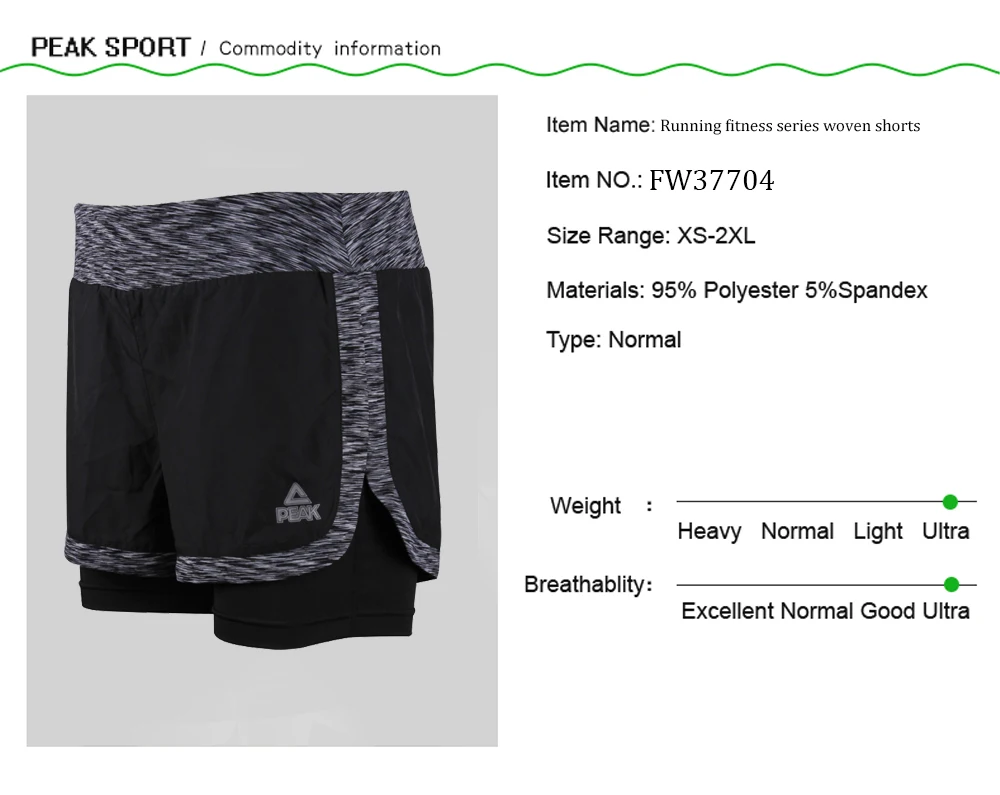
Task: Click the Weight slider track line
Action: coord(827,502)
